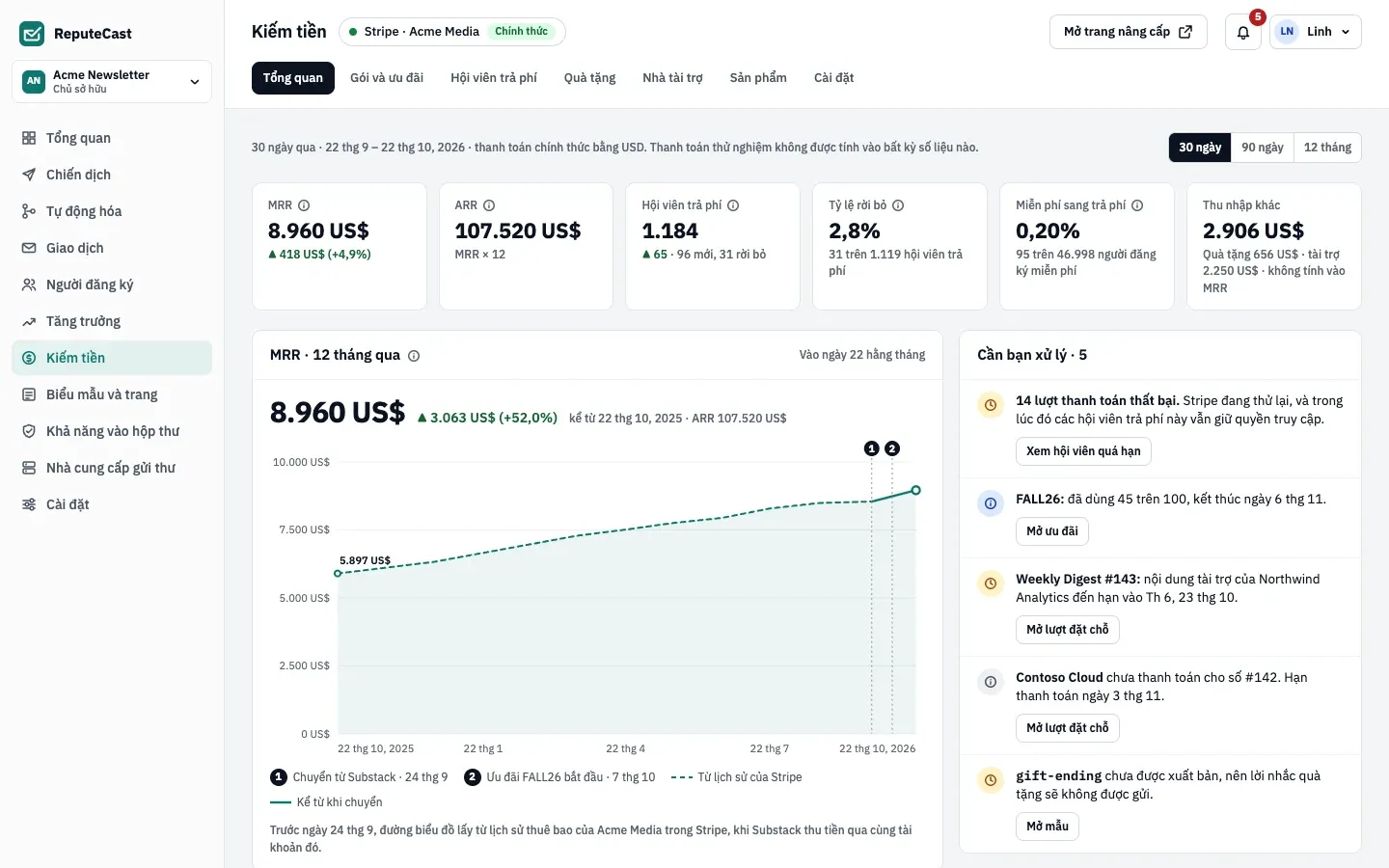Click the Mở trang nâng cấp button
This screenshot has width=1389, height=868.
(1128, 32)
